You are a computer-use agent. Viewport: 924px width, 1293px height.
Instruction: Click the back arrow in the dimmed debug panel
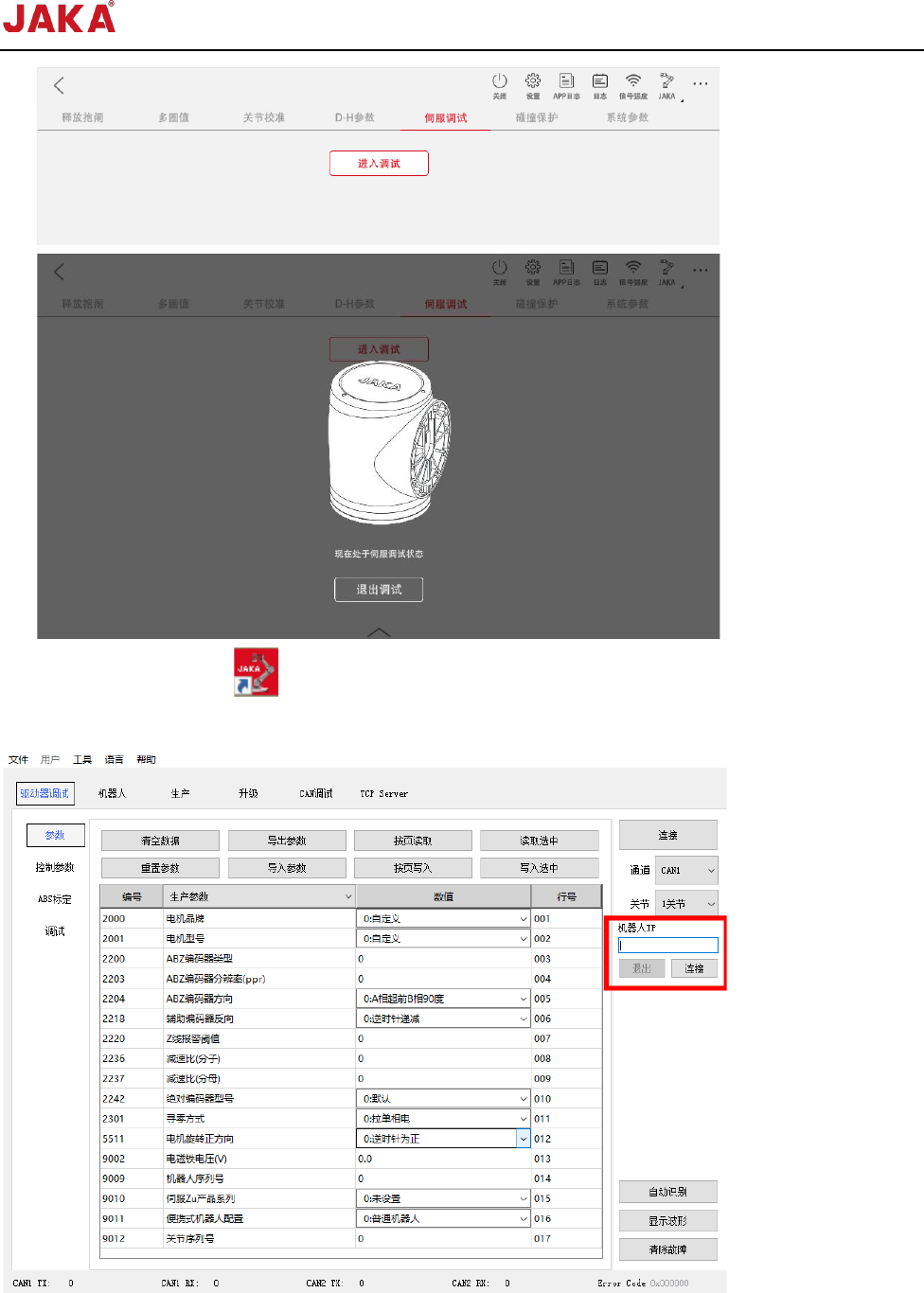pos(59,273)
